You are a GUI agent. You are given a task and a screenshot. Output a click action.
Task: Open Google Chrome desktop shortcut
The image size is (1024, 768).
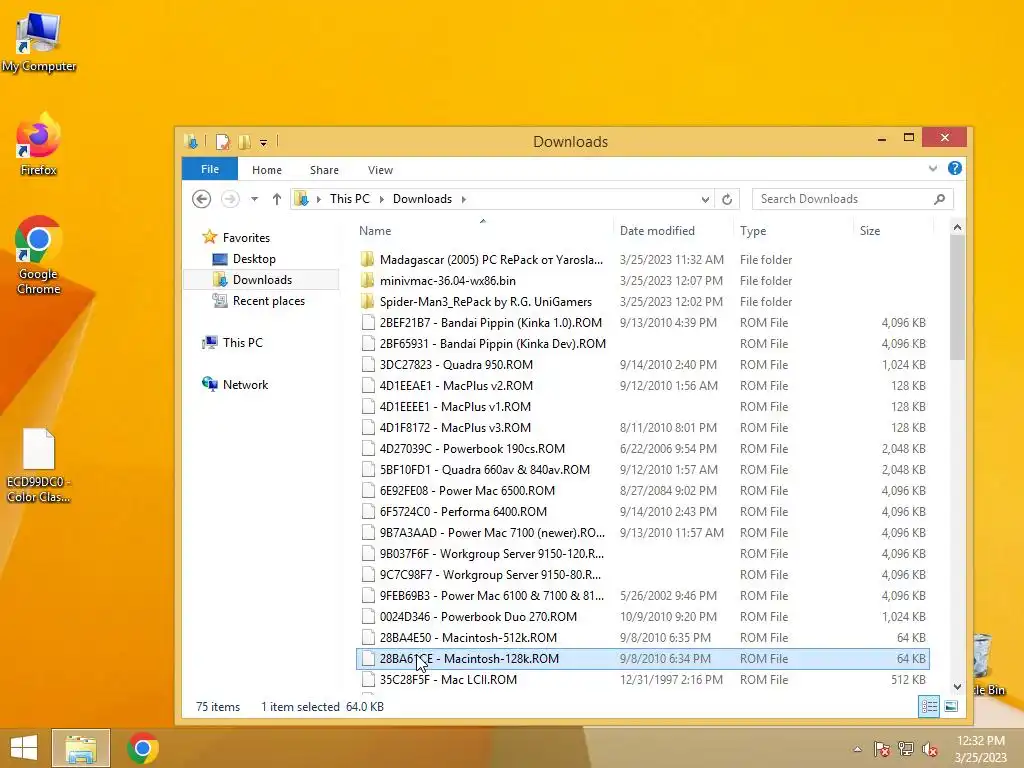39,255
